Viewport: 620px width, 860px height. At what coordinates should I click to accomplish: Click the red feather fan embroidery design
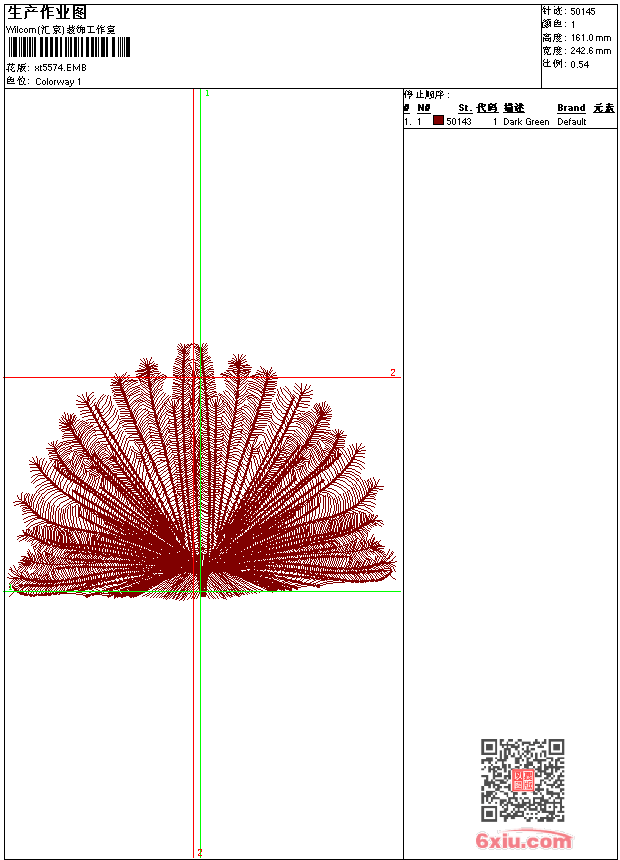click(200, 480)
